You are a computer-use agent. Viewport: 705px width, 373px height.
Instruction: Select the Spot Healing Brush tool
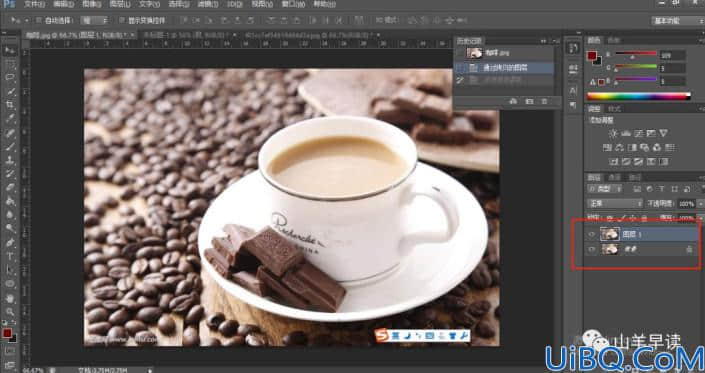9,133
